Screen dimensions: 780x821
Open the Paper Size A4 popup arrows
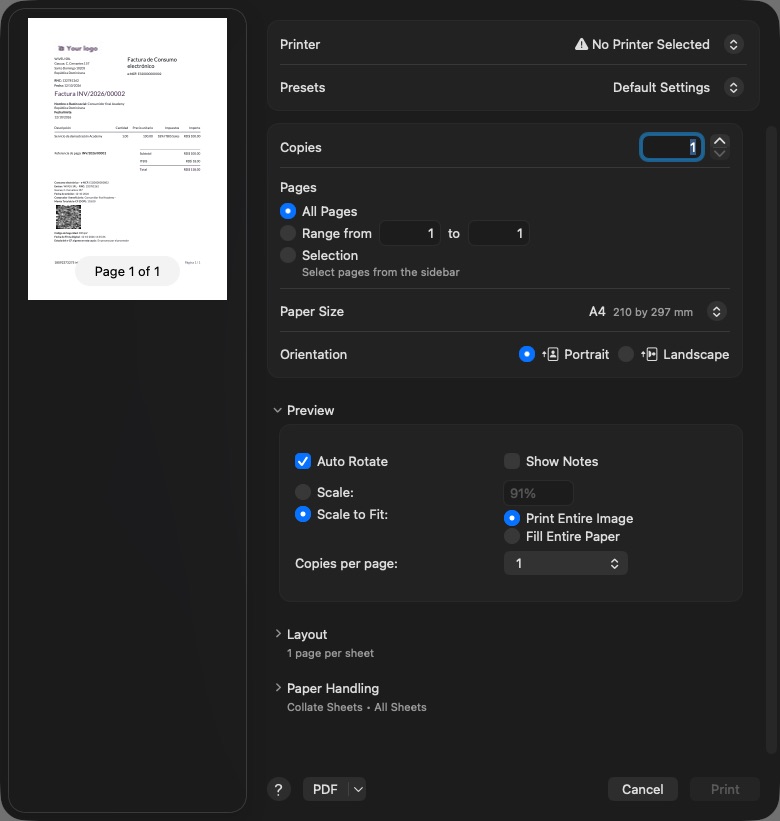(x=717, y=312)
